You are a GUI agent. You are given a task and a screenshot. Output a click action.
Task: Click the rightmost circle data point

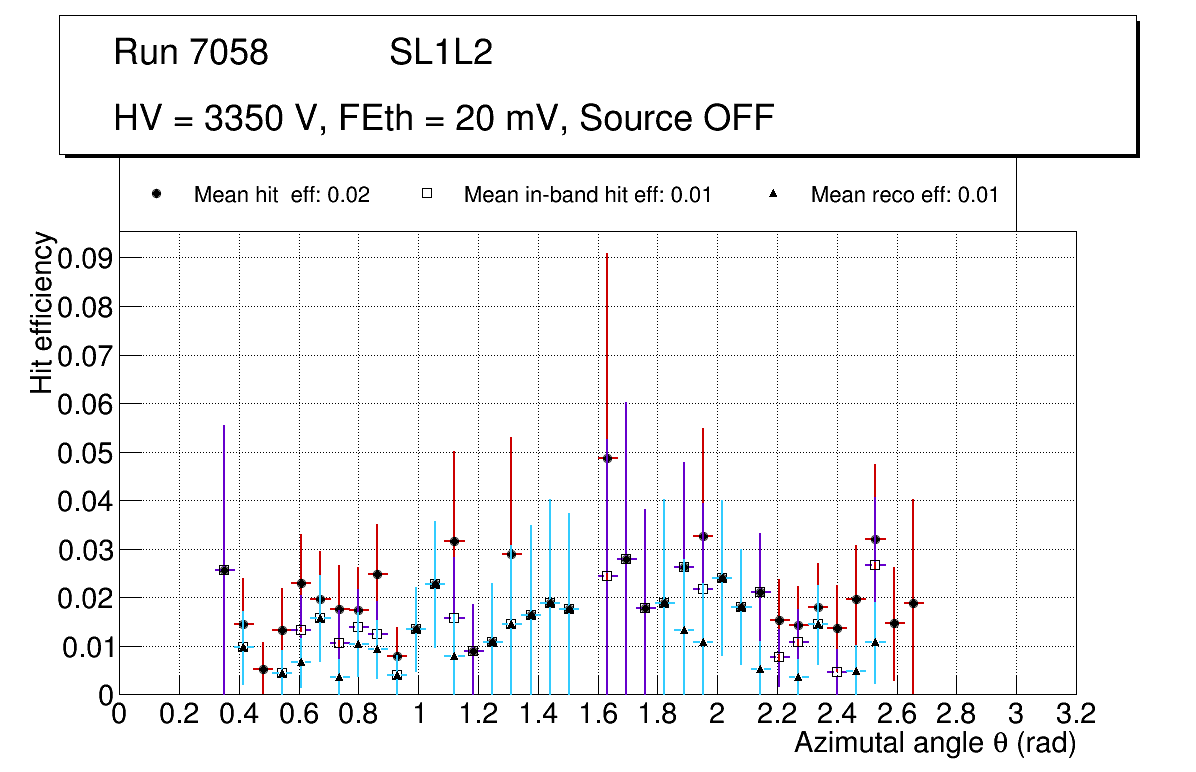(x=912, y=603)
